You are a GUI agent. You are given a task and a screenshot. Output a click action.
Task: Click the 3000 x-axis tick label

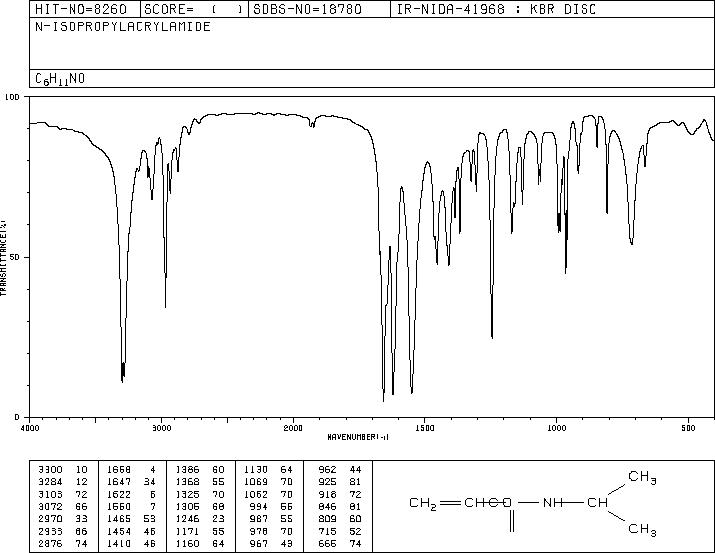click(161, 428)
